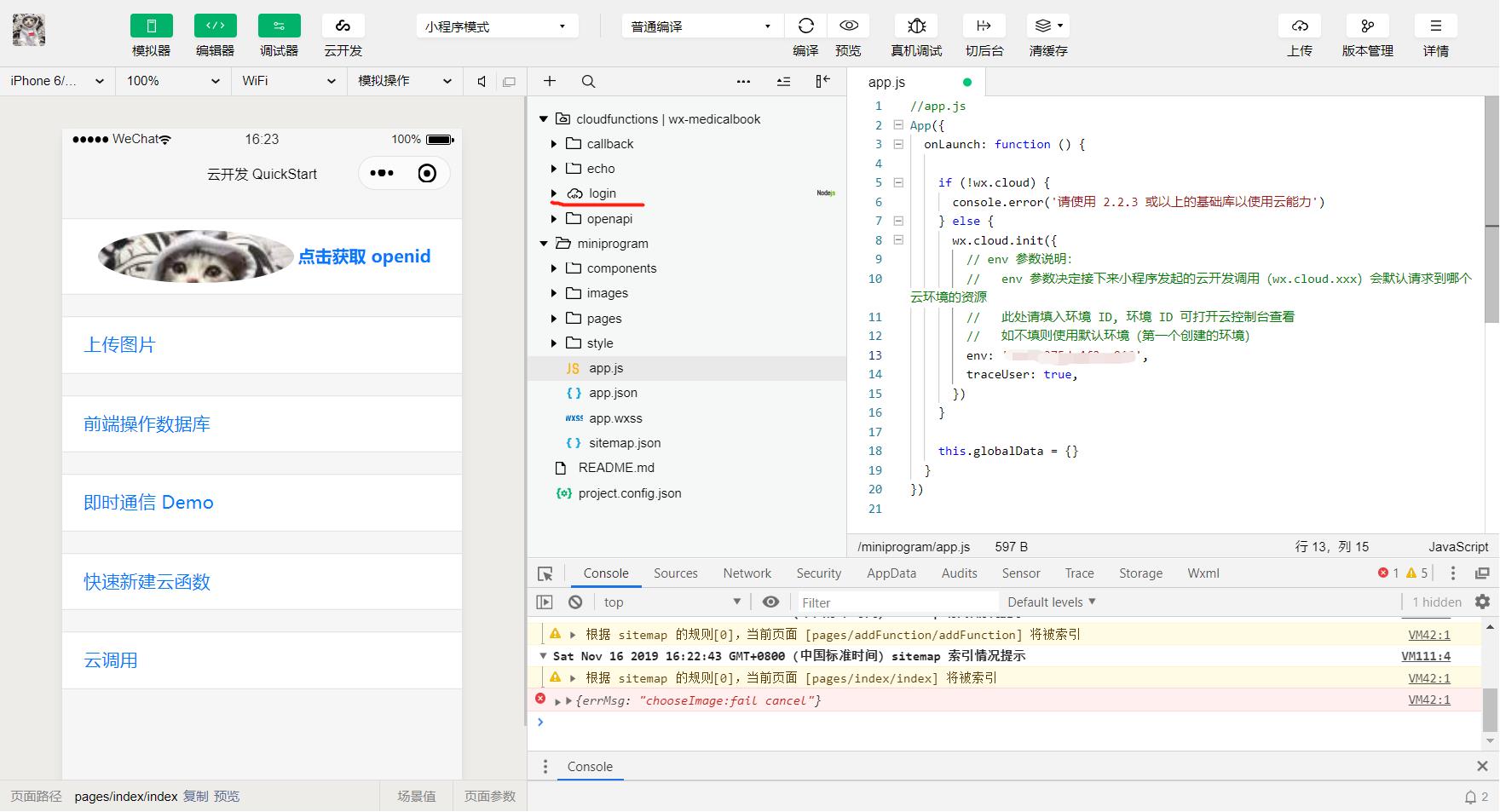Search files in the project
Image resolution: width=1500 pixels, height=812 pixels.
pyautogui.click(x=588, y=81)
